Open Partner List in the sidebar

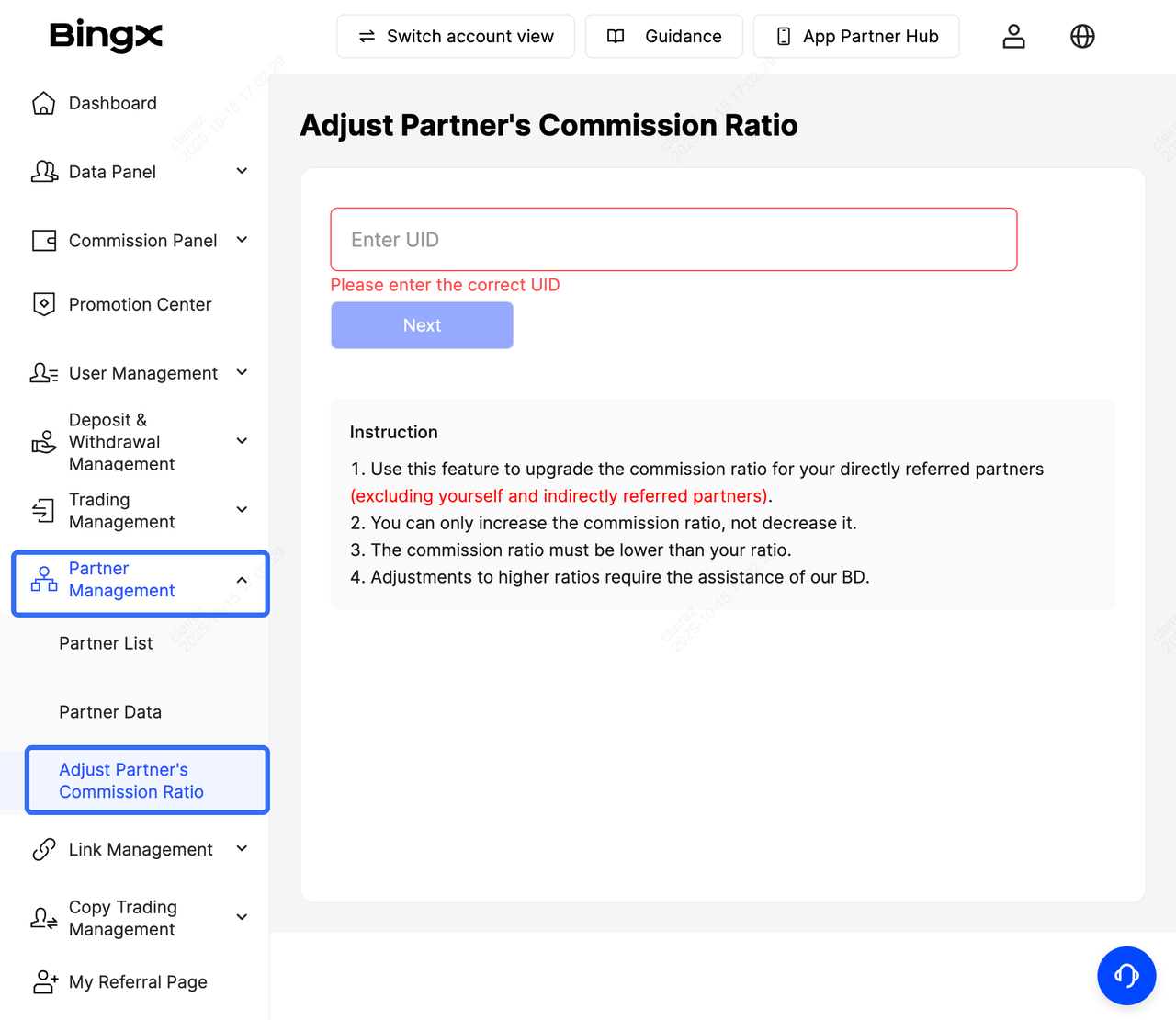106,643
